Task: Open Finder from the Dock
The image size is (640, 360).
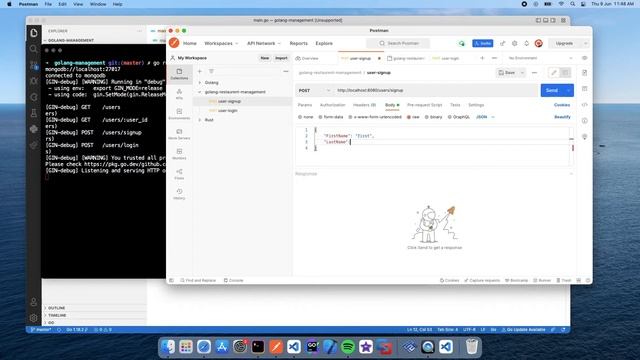Action: 168,347
